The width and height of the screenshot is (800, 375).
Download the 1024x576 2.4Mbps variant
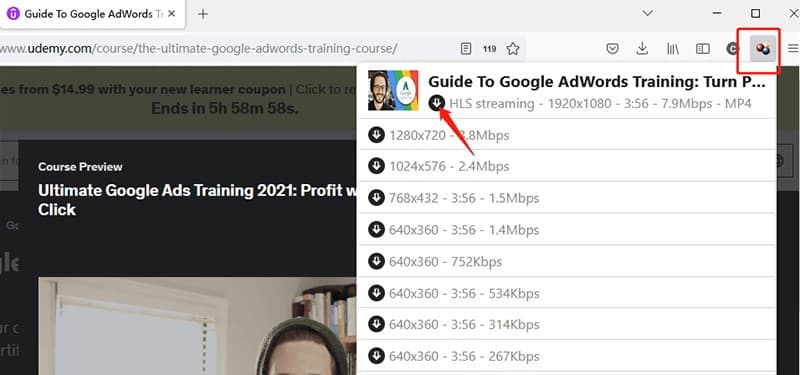click(376, 166)
